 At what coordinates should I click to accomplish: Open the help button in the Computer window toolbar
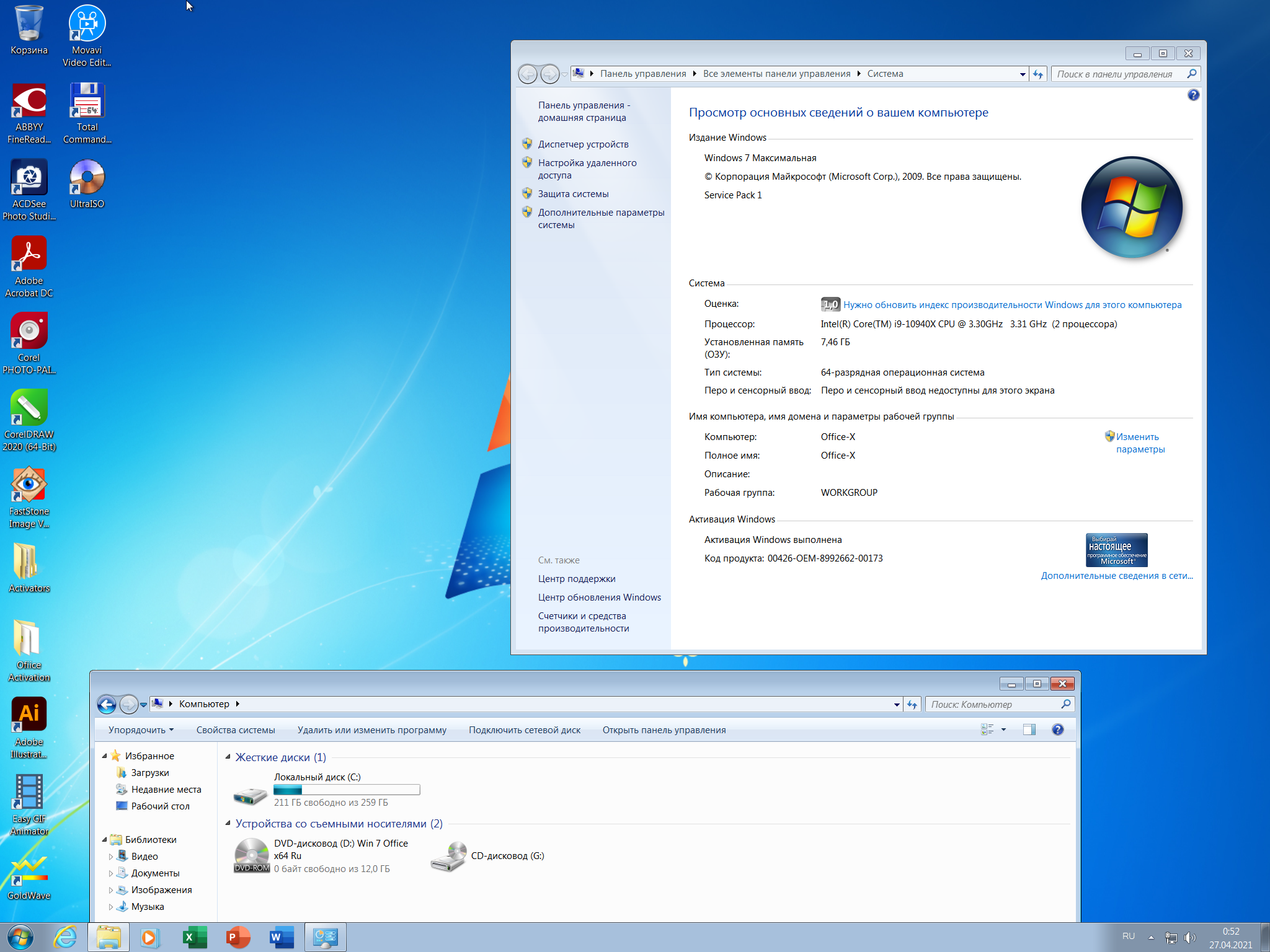click(x=1058, y=729)
